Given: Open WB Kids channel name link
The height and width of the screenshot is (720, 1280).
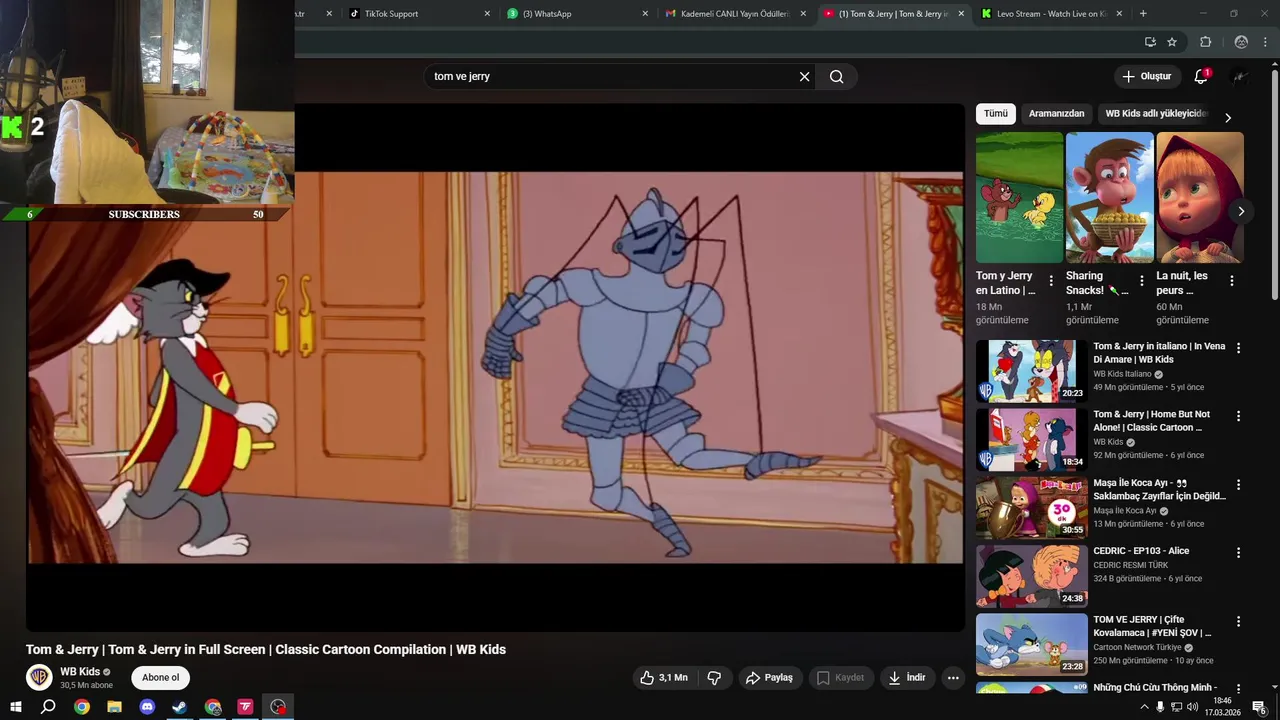Looking at the screenshot, I should (80, 672).
